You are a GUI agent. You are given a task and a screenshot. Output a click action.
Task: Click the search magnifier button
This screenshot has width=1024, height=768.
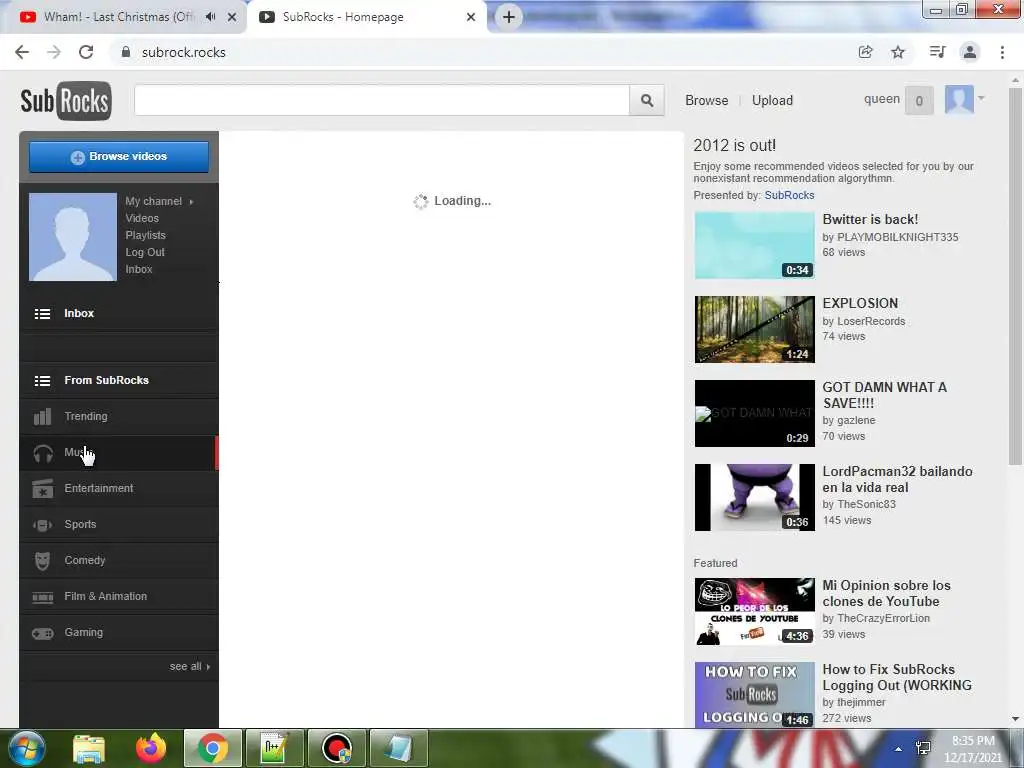click(x=647, y=100)
